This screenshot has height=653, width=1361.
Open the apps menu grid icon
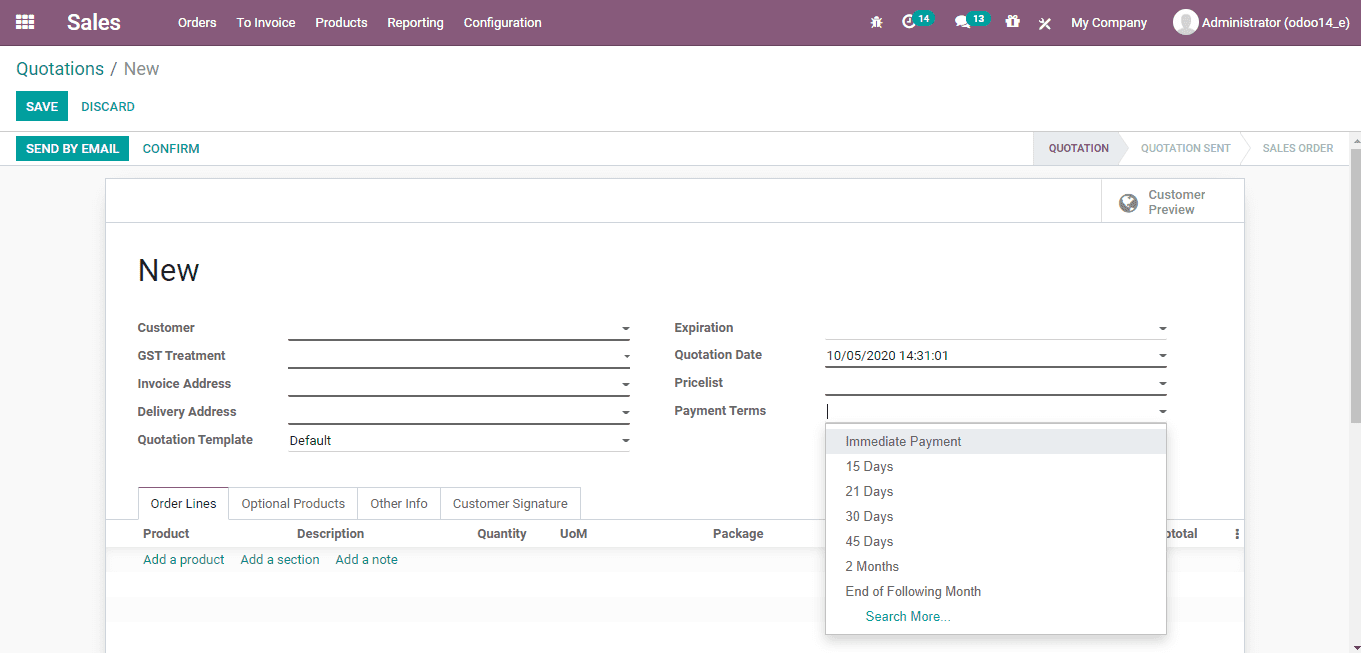pyautogui.click(x=24, y=22)
